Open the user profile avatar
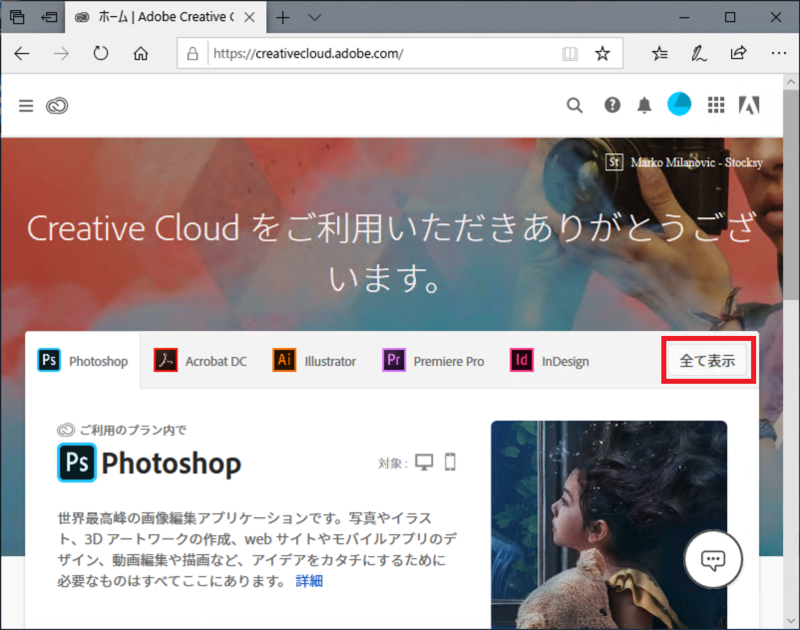Image resolution: width=800 pixels, height=630 pixels. tap(679, 104)
